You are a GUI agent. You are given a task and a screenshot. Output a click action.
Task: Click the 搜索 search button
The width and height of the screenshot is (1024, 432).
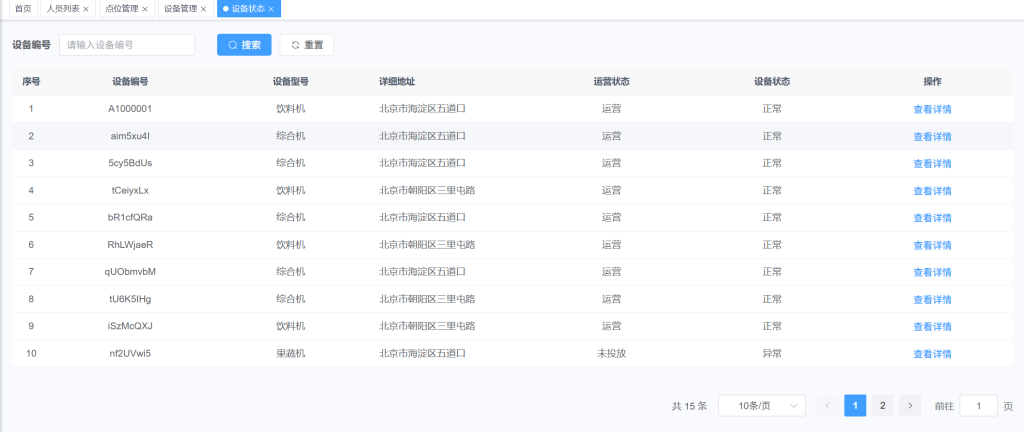pos(244,45)
